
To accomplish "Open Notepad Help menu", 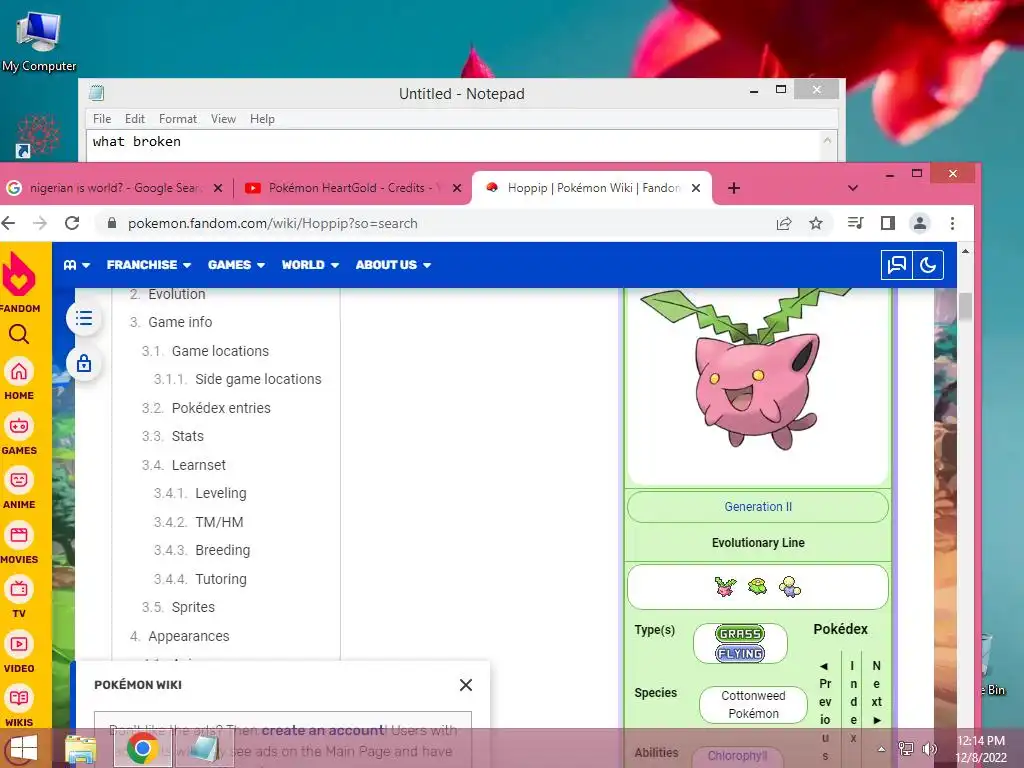I will point(262,119).
